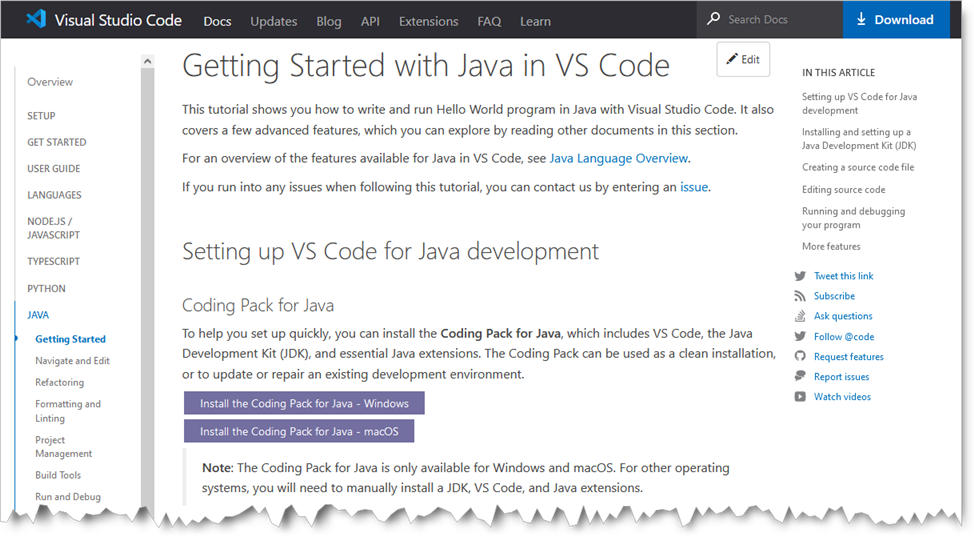Click the Twitter icon beside Tweet this link

[800, 276]
